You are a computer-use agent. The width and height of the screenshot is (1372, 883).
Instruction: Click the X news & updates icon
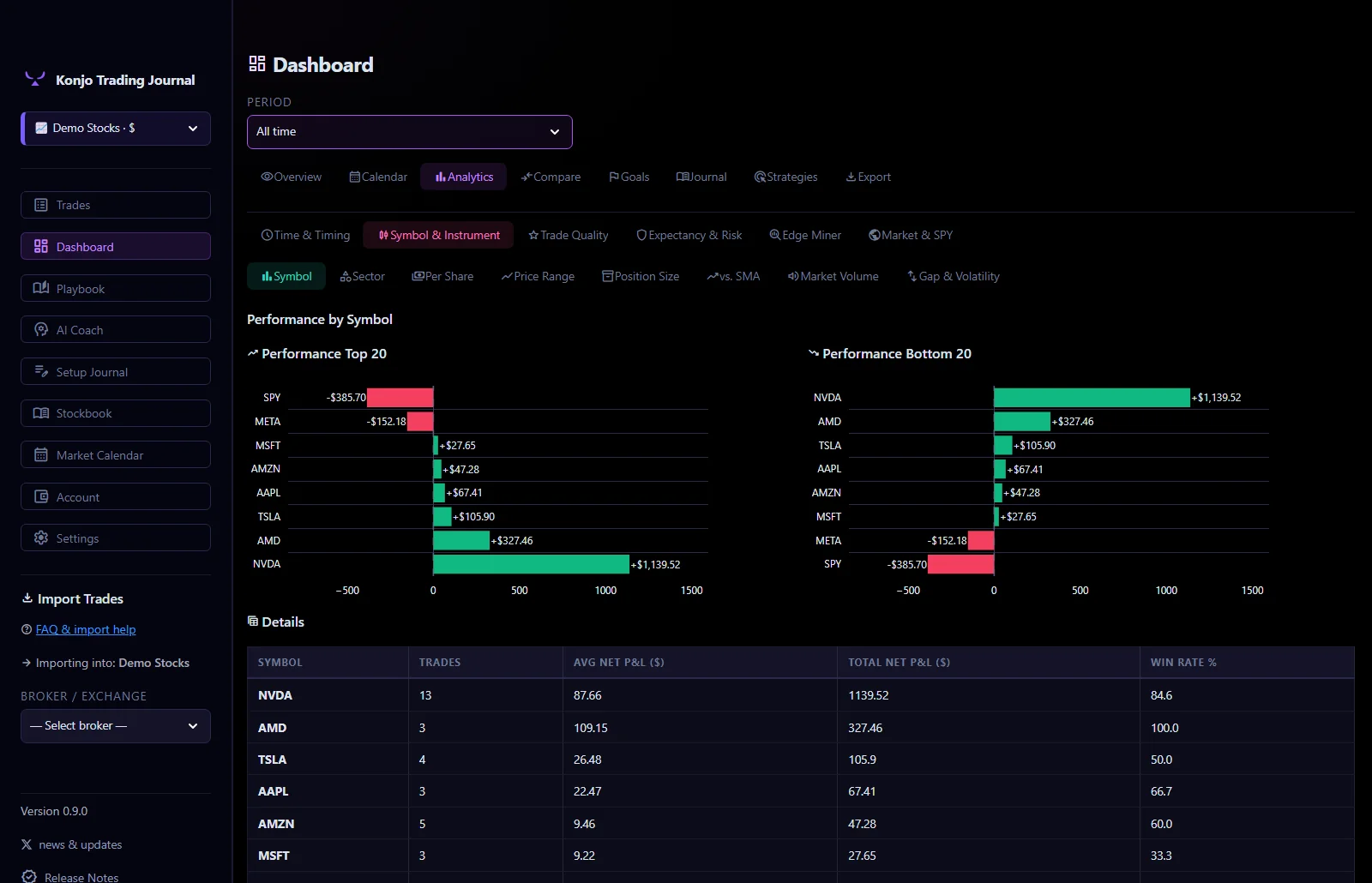[x=27, y=844]
